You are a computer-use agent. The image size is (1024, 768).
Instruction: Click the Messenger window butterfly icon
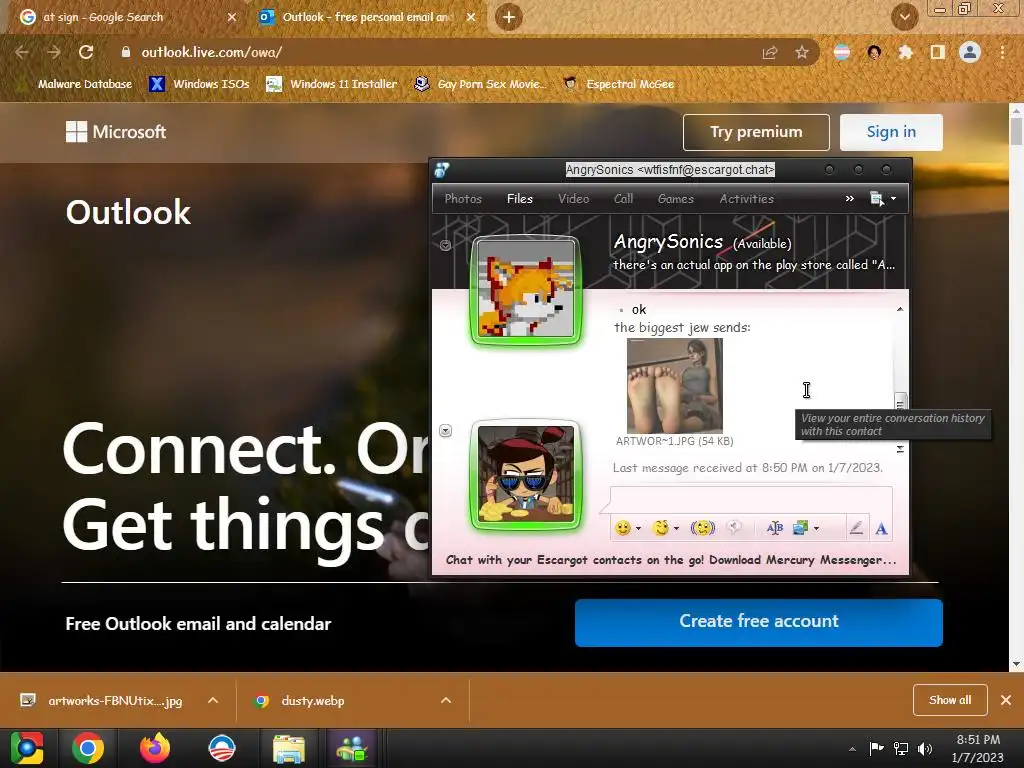click(x=442, y=170)
